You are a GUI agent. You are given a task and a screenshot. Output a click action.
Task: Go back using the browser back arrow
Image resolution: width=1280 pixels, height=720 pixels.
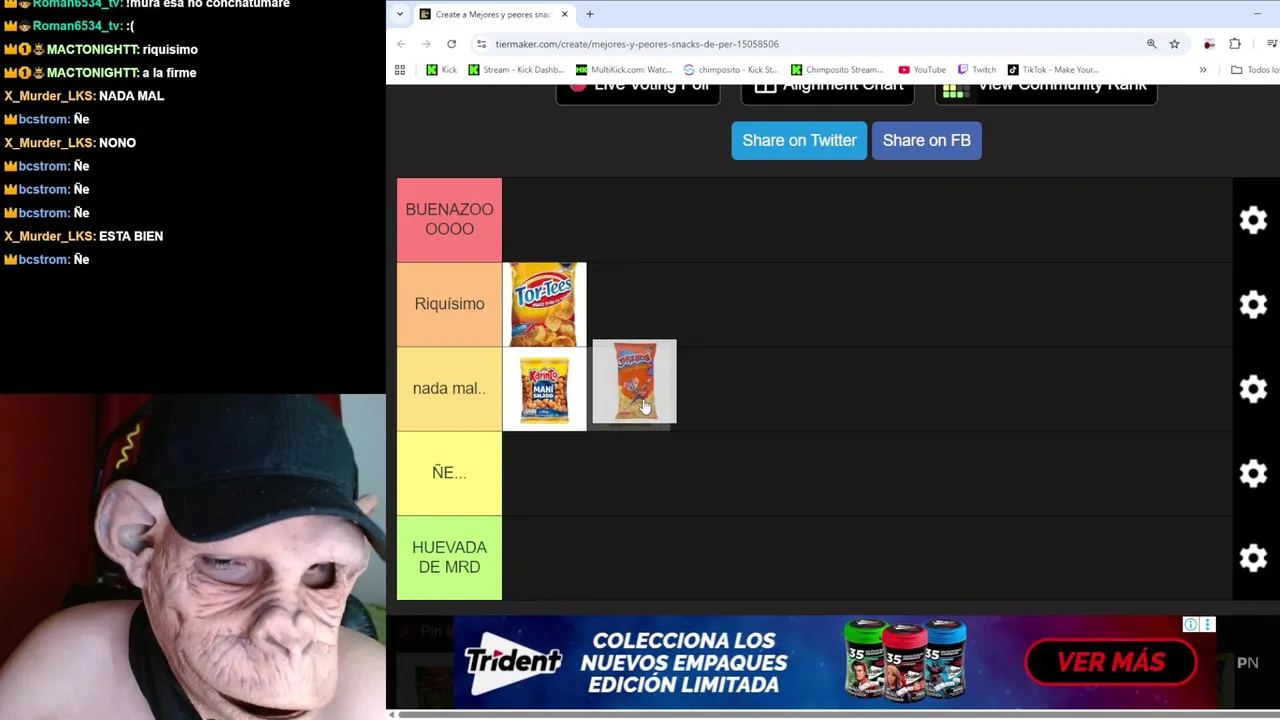coord(402,44)
